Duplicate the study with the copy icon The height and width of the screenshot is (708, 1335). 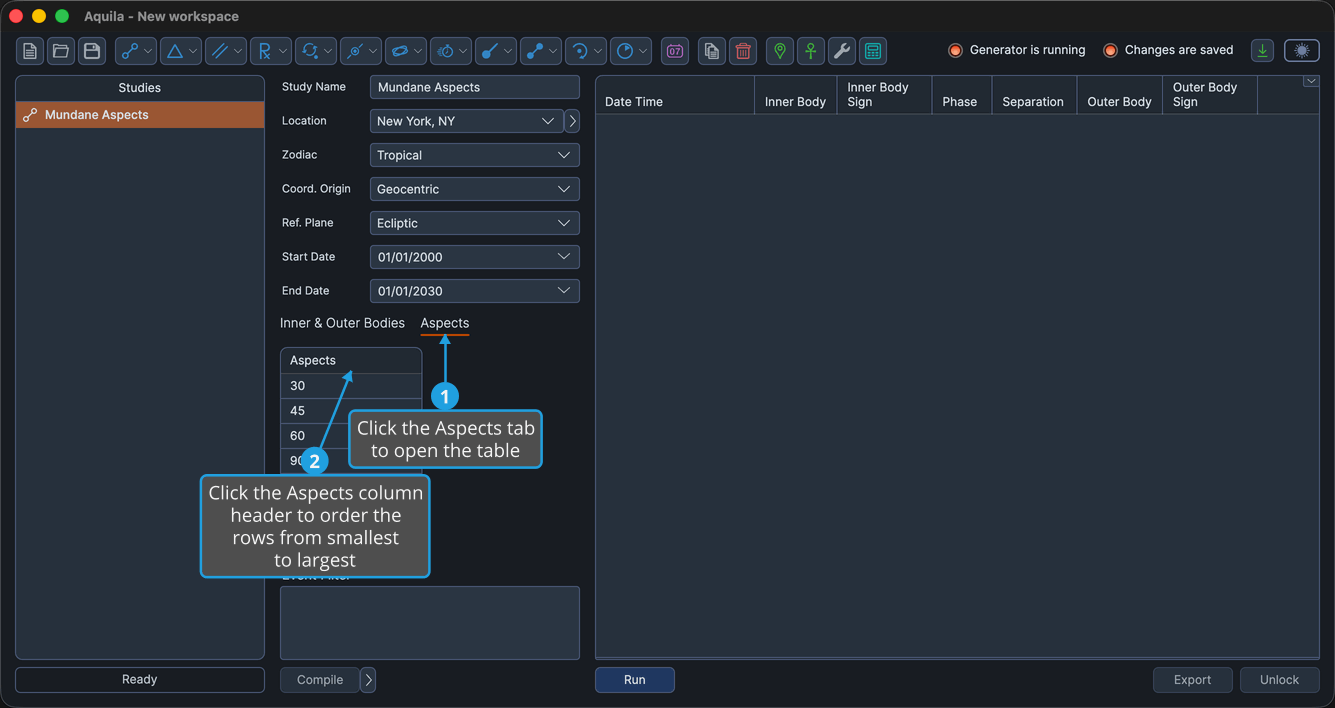[712, 51]
